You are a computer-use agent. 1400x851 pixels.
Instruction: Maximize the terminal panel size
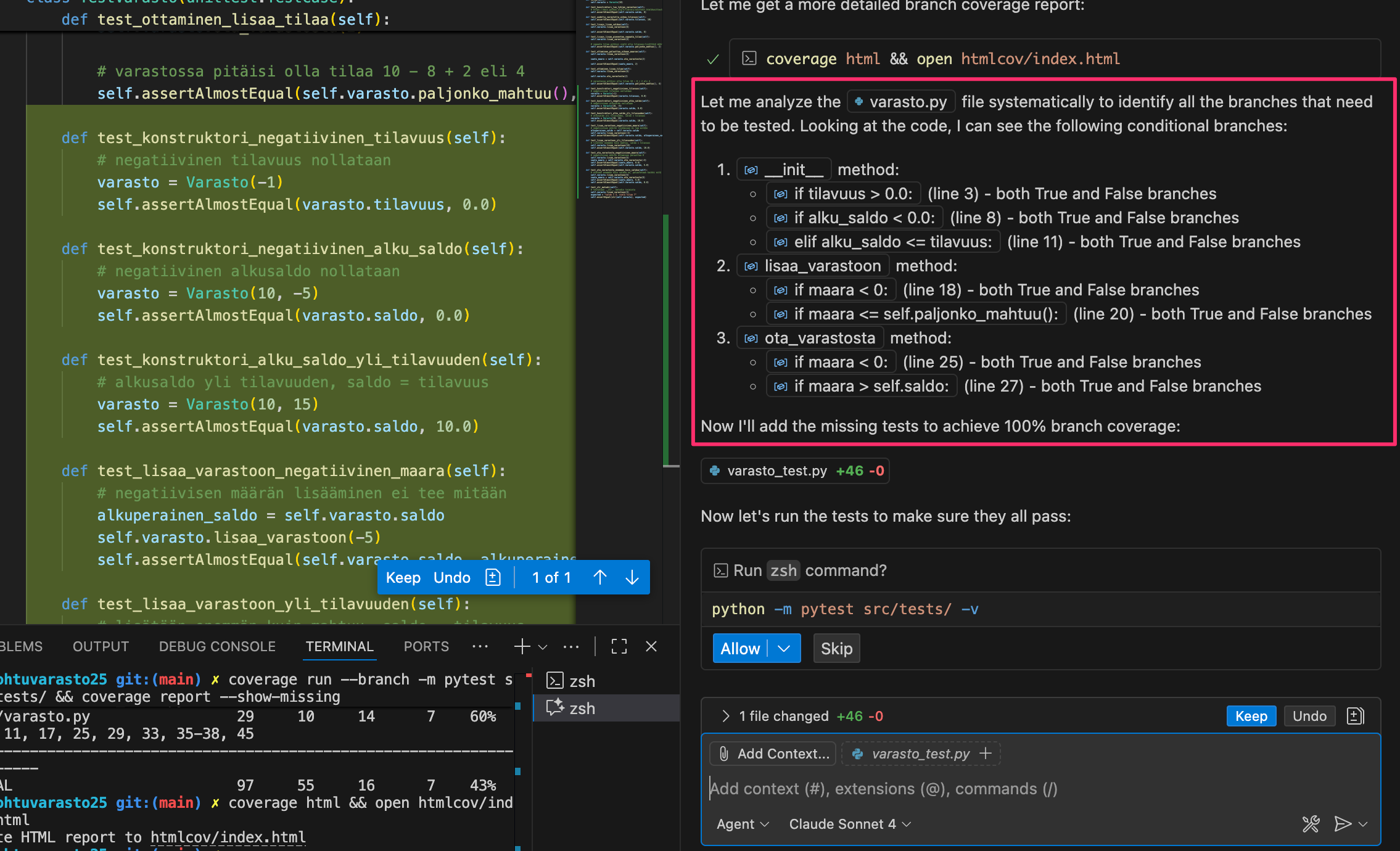tap(619, 646)
